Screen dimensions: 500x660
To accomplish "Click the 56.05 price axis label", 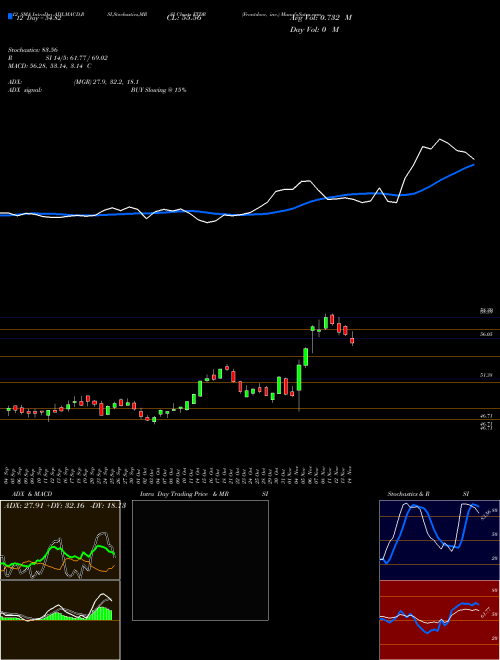I will [x=486, y=334].
